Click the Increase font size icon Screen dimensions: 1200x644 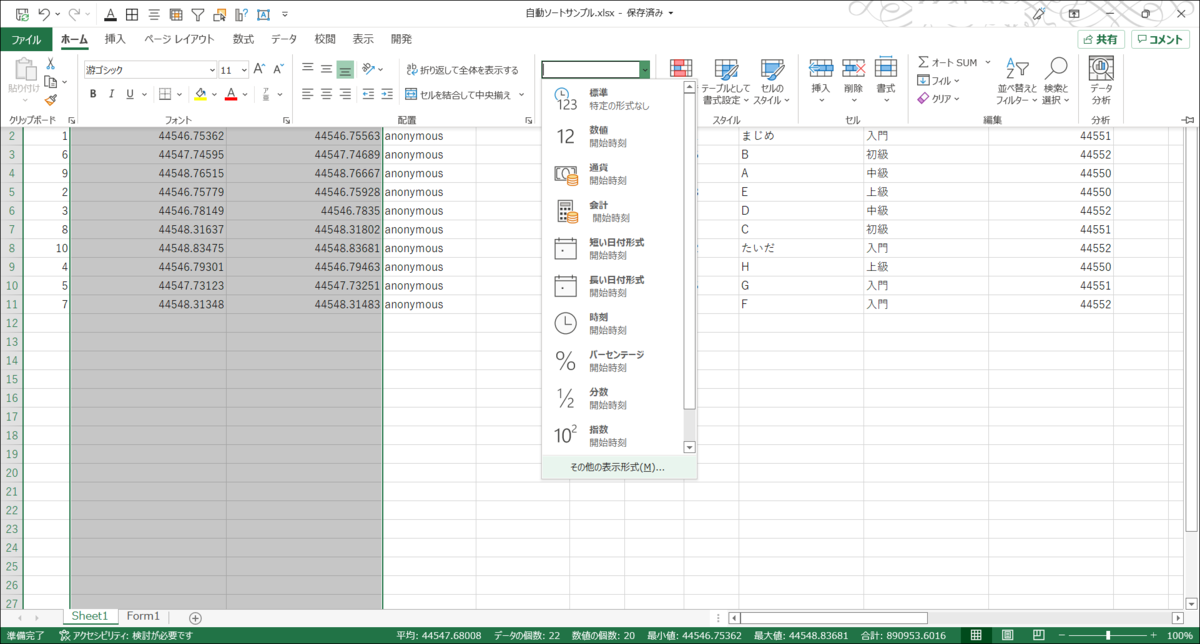point(259,70)
